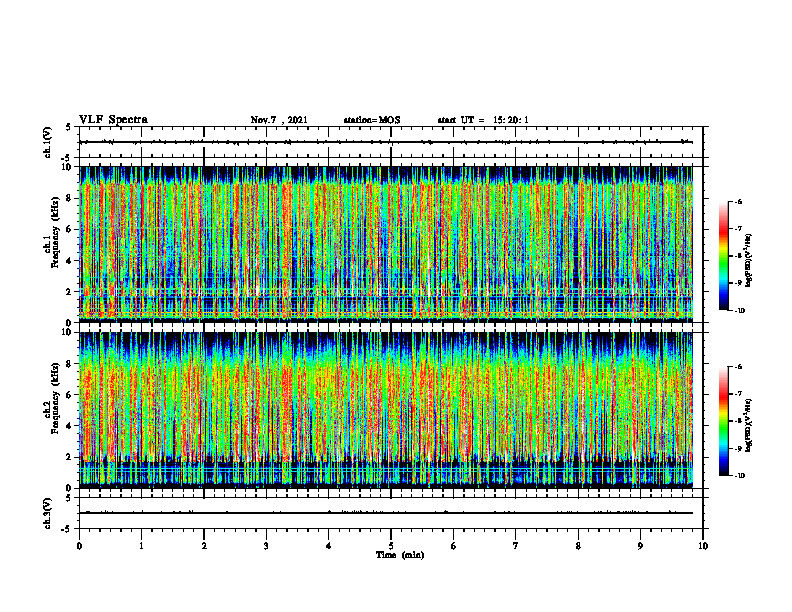Click the "station=MOS" header label
The height and width of the screenshot is (612, 792).
point(372,120)
